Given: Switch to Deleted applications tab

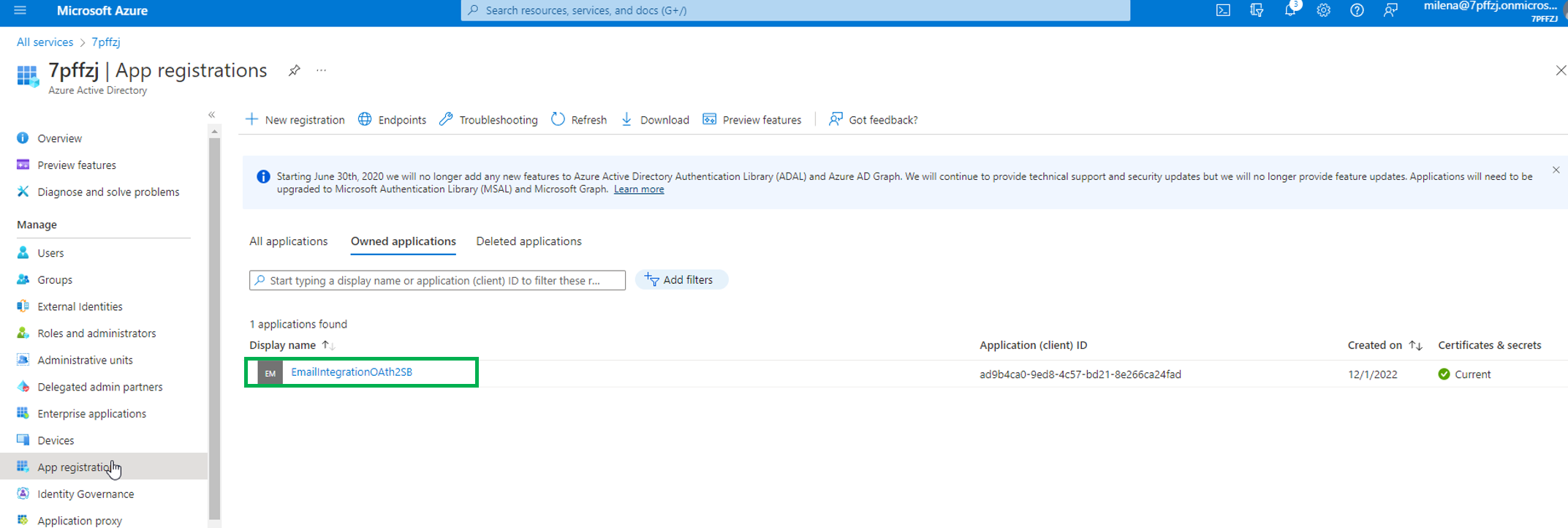Looking at the screenshot, I should pyautogui.click(x=529, y=241).
